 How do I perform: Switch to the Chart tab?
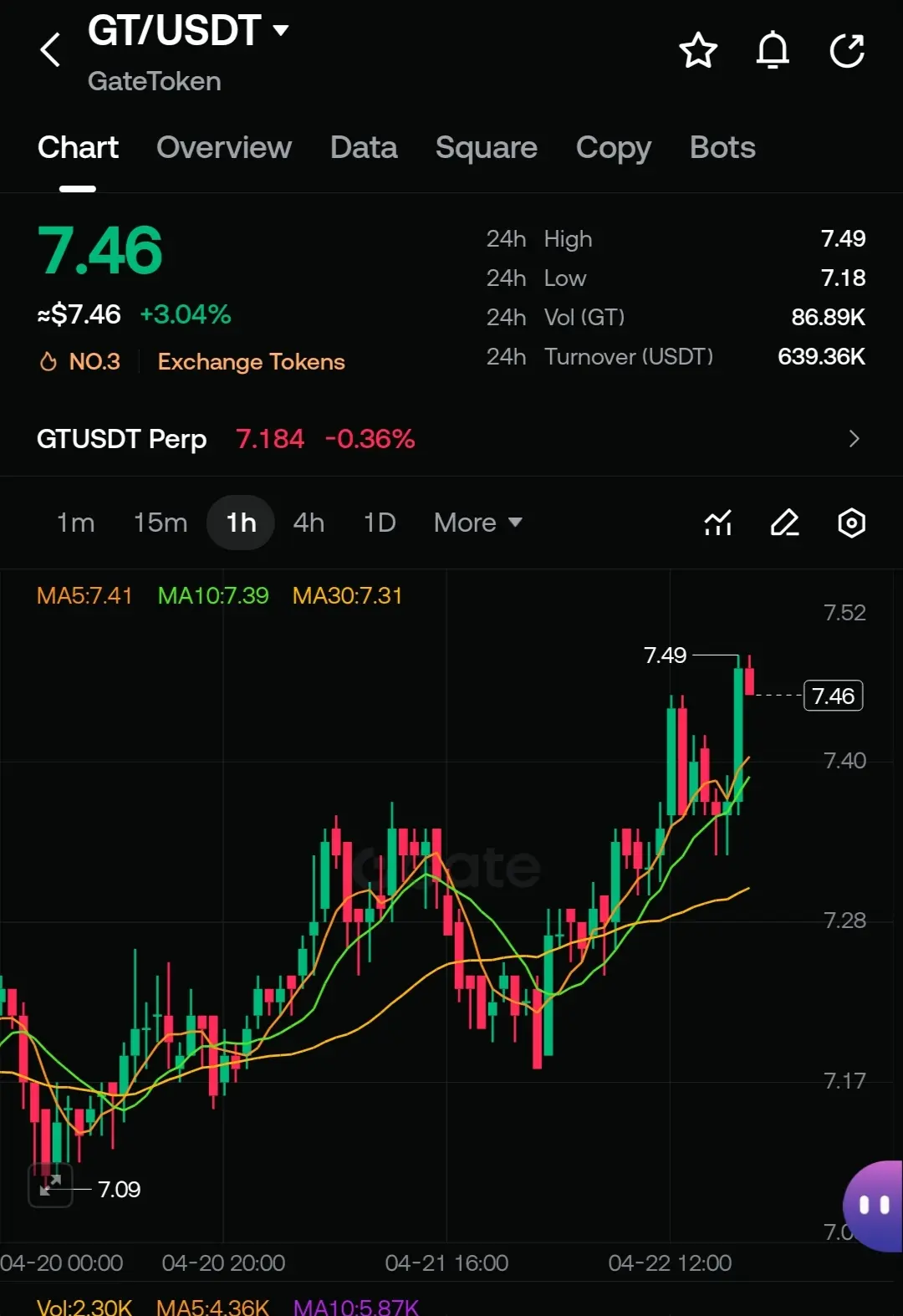tap(78, 148)
